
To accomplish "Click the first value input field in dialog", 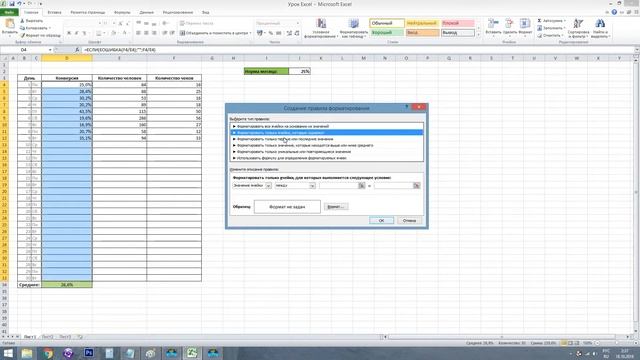I will [338, 186].
